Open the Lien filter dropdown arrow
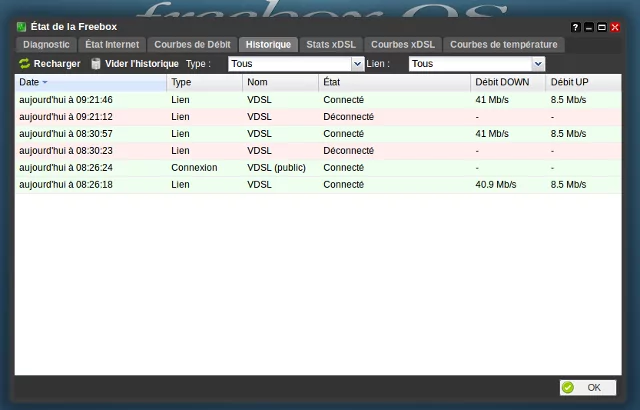Image resolution: width=640 pixels, height=410 pixels. point(538,64)
